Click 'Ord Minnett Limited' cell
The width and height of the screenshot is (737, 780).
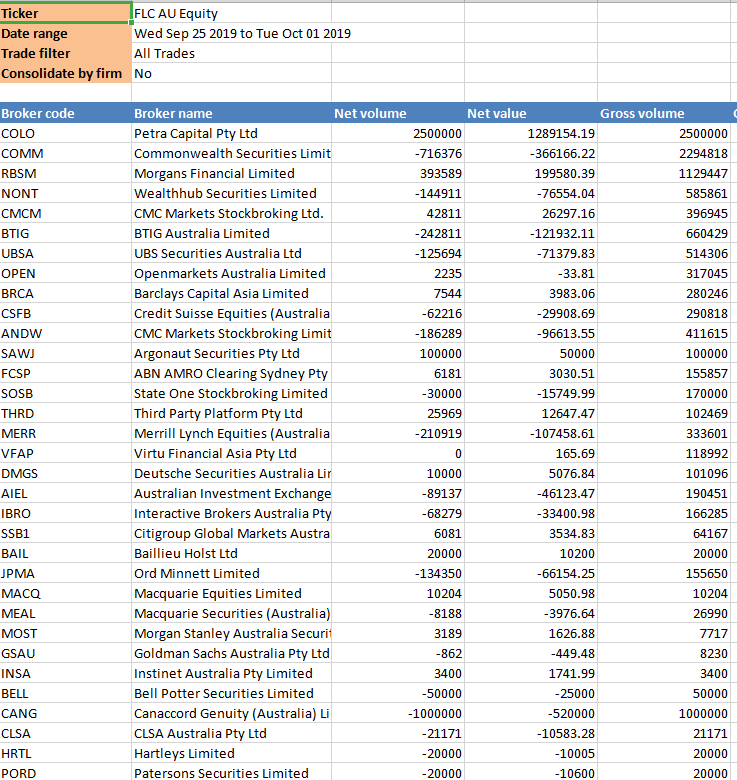pos(232,573)
